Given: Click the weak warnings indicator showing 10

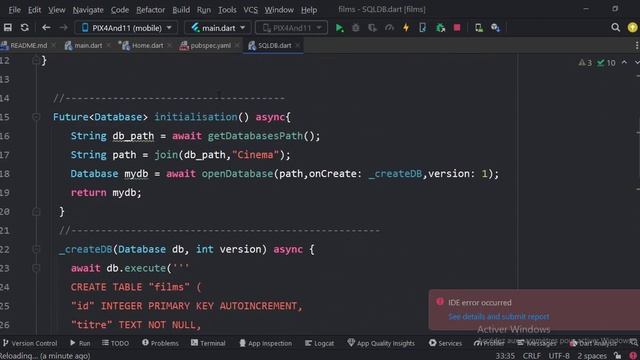Looking at the screenshot, I should (x=606, y=63).
